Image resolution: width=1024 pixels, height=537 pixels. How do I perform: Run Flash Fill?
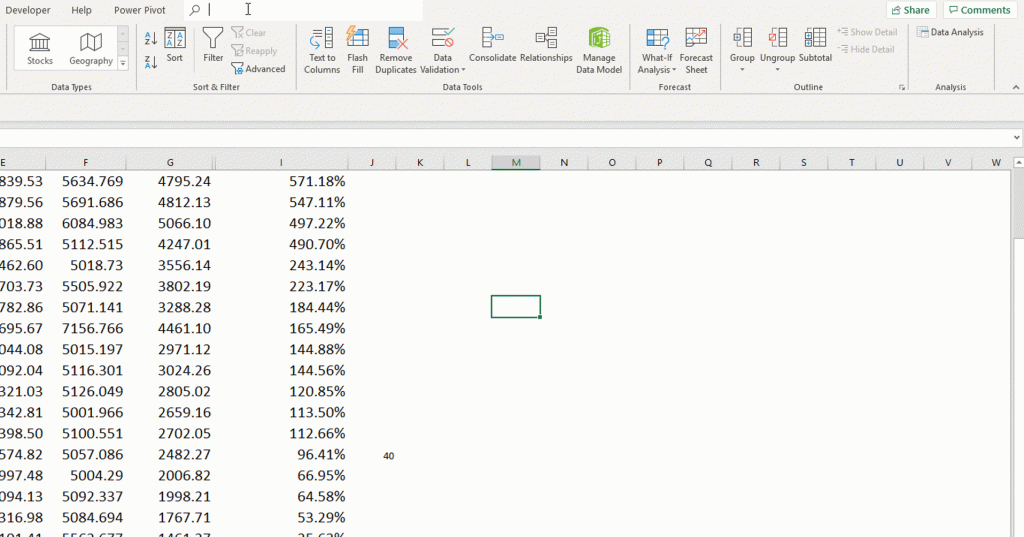357,51
